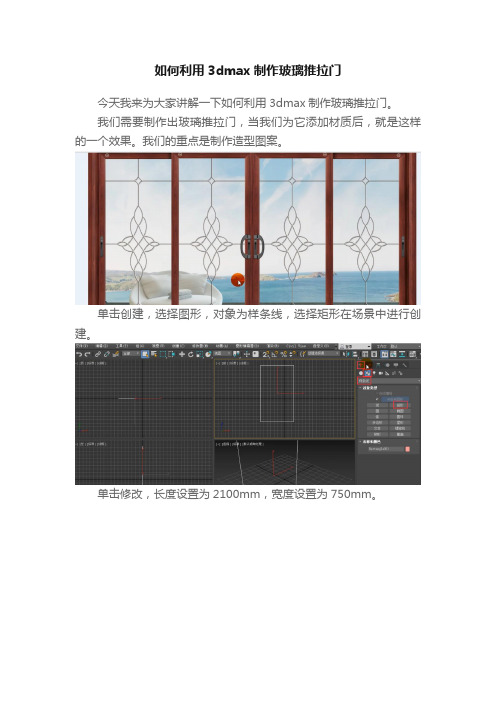Click the Undo arrow in 3ds Max toolbar
The image size is (496, 702).
79,354
